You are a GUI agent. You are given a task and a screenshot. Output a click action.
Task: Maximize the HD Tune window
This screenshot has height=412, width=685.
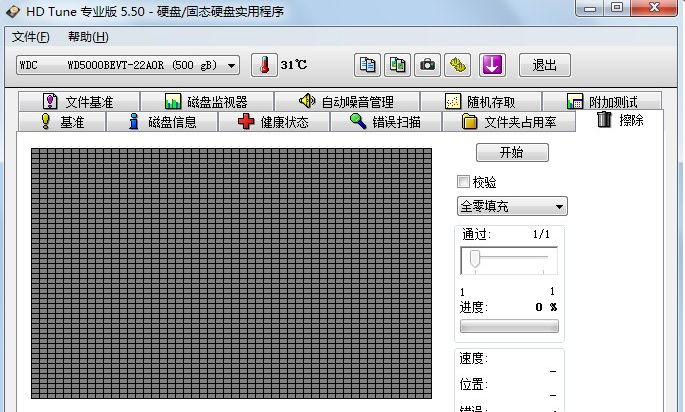point(616,8)
